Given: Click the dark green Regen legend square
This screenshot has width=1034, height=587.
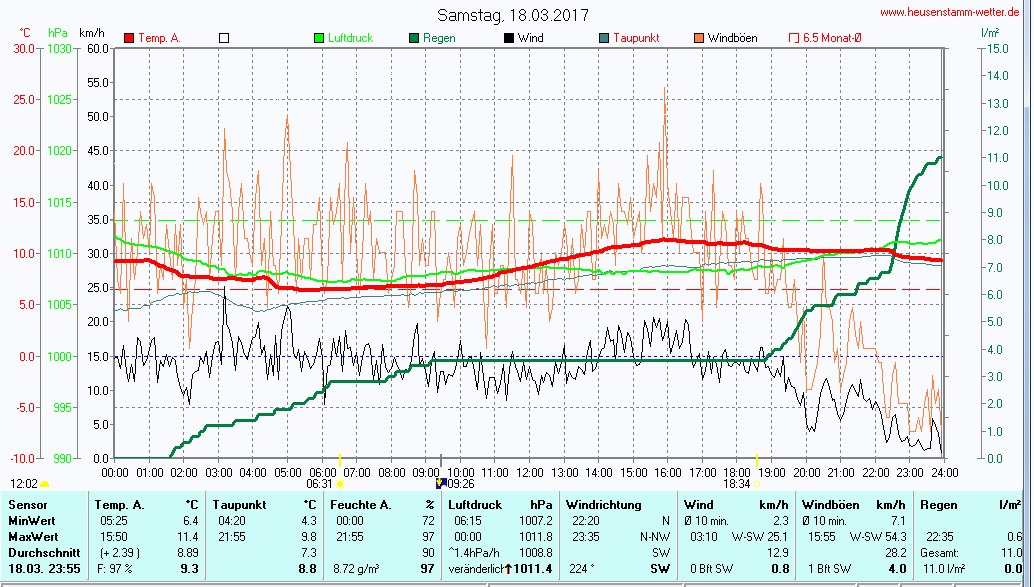Looking at the screenshot, I should point(414,38).
